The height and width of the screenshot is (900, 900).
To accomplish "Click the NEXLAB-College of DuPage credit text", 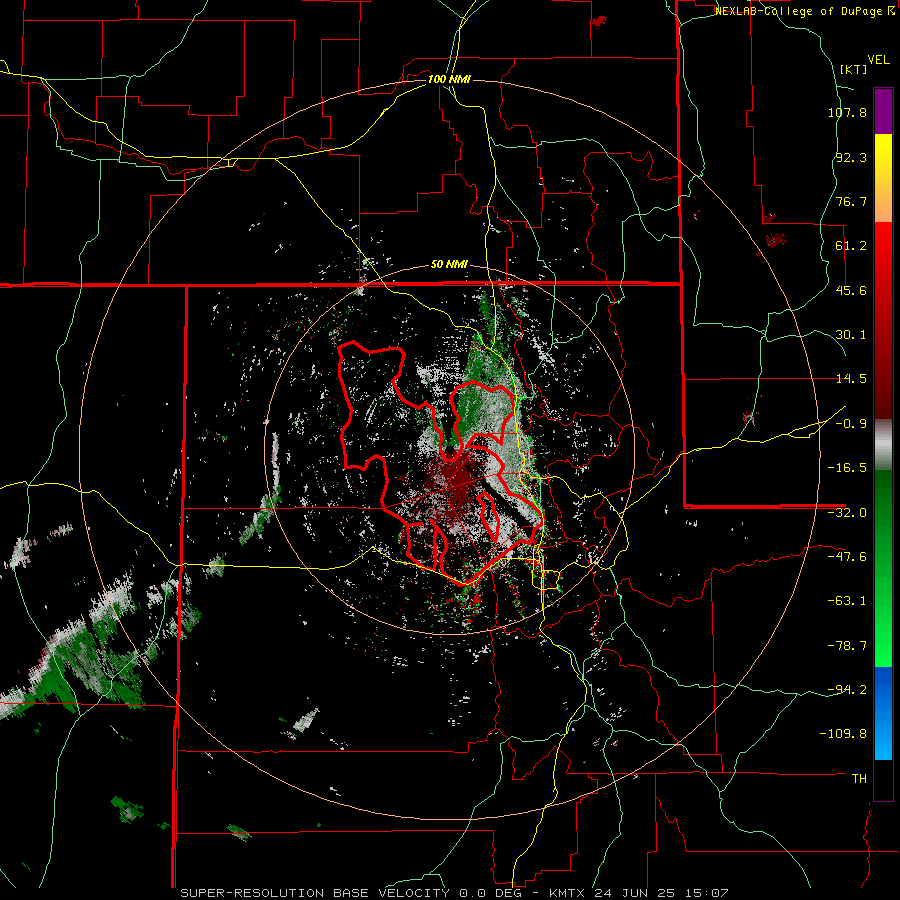I will (805, 11).
